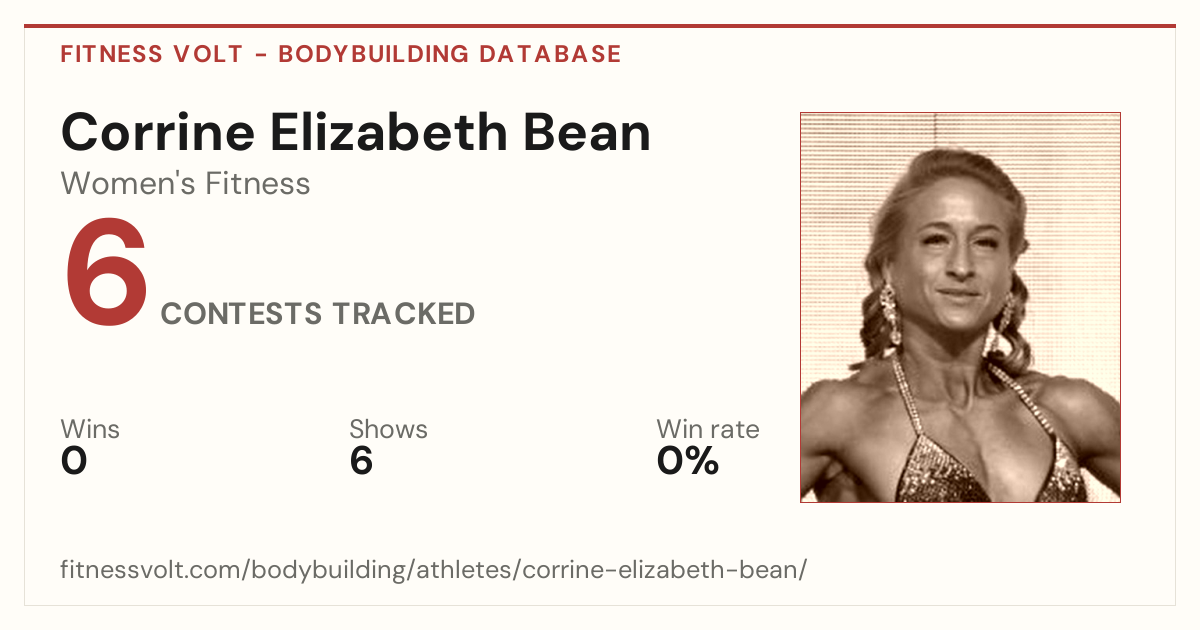Click the Wins value 0
The height and width of the screenshot is (630, 1200).
click(74, 461)
